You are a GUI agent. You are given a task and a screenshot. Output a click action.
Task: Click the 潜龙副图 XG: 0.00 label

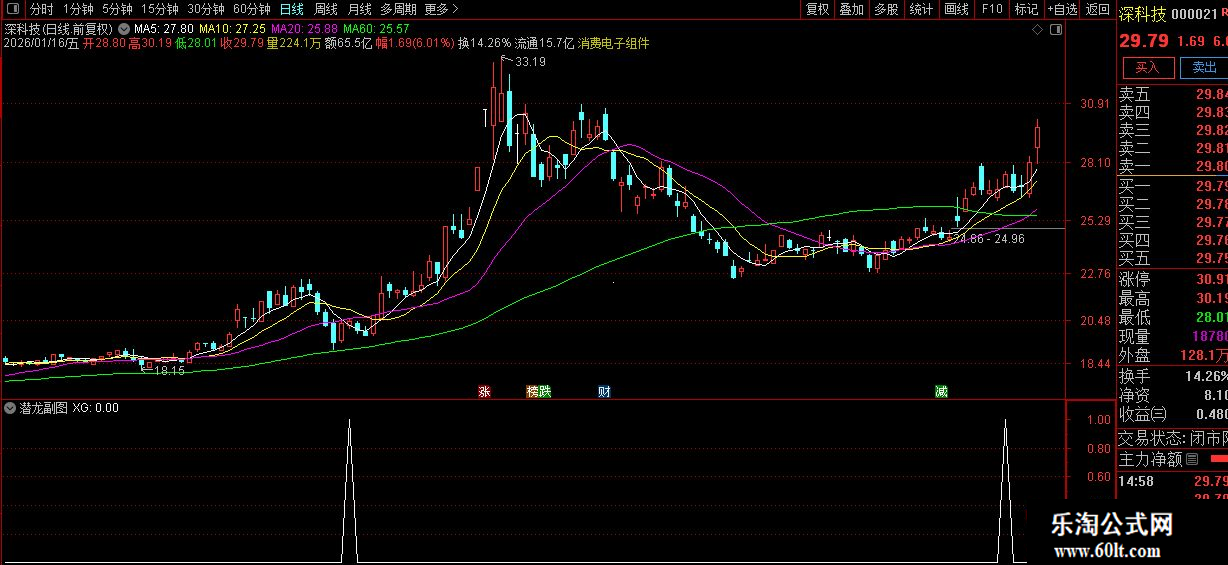pyautogui.click(x=69, y=408)
